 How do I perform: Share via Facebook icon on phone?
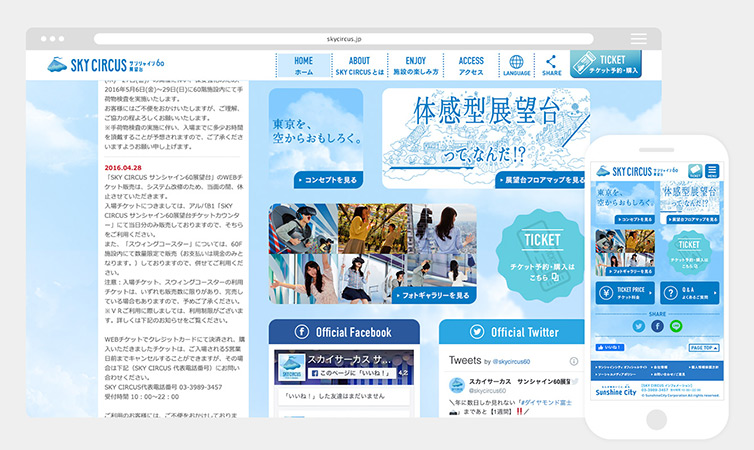click(657, 326)
